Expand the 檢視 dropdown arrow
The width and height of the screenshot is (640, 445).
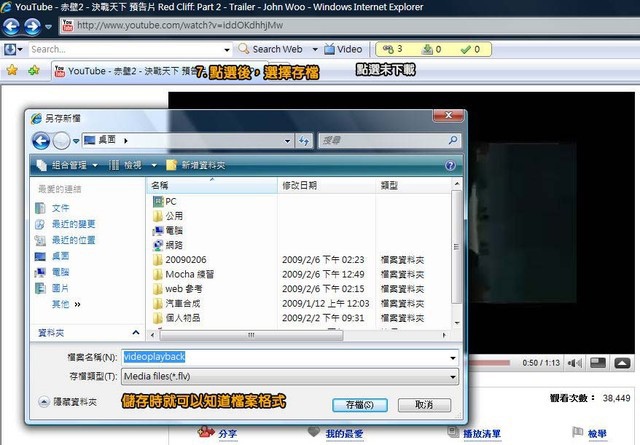click(154, 165)
